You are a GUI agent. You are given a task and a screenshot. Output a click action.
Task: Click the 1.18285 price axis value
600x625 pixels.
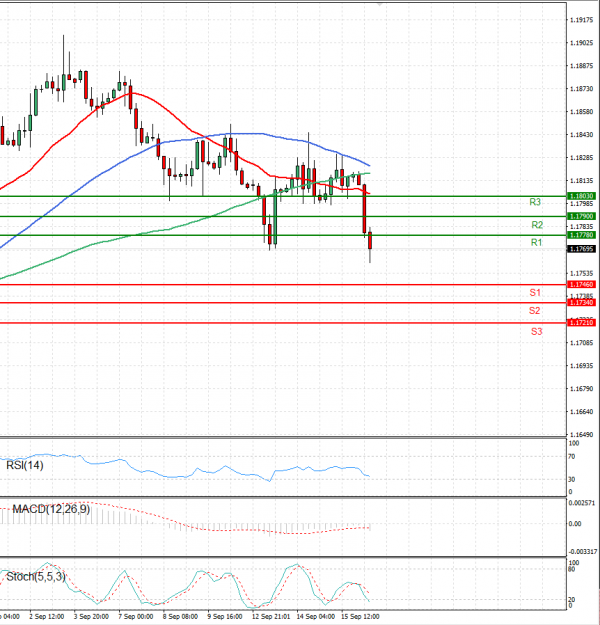[x=581, y=158]
